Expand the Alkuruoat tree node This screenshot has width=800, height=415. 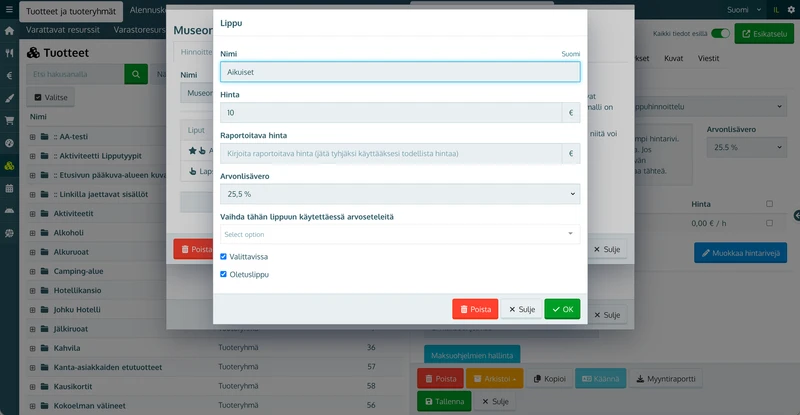coord(32,252)
